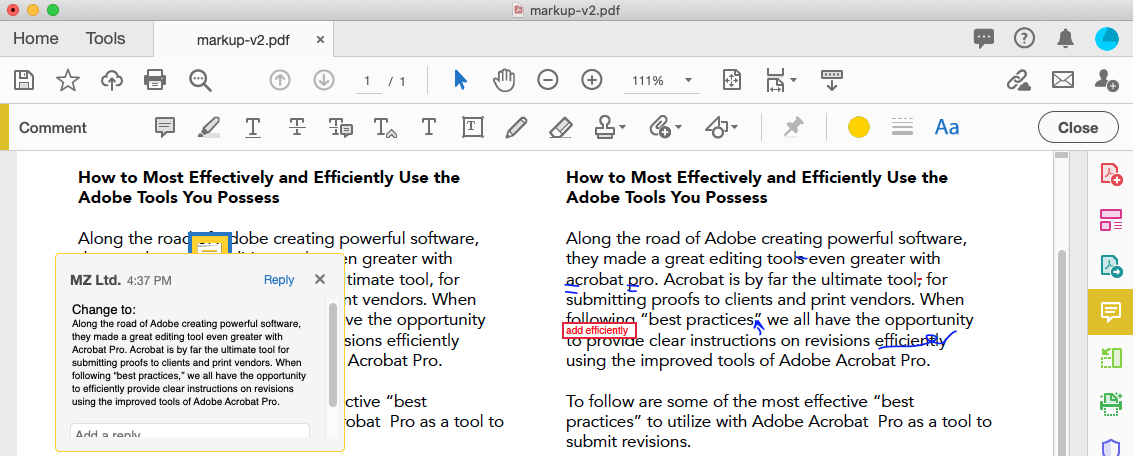The image size is (1133, 456).
Task: Click Reply in the MZ Ltd. comment
Action: click(x=279, y=280)
